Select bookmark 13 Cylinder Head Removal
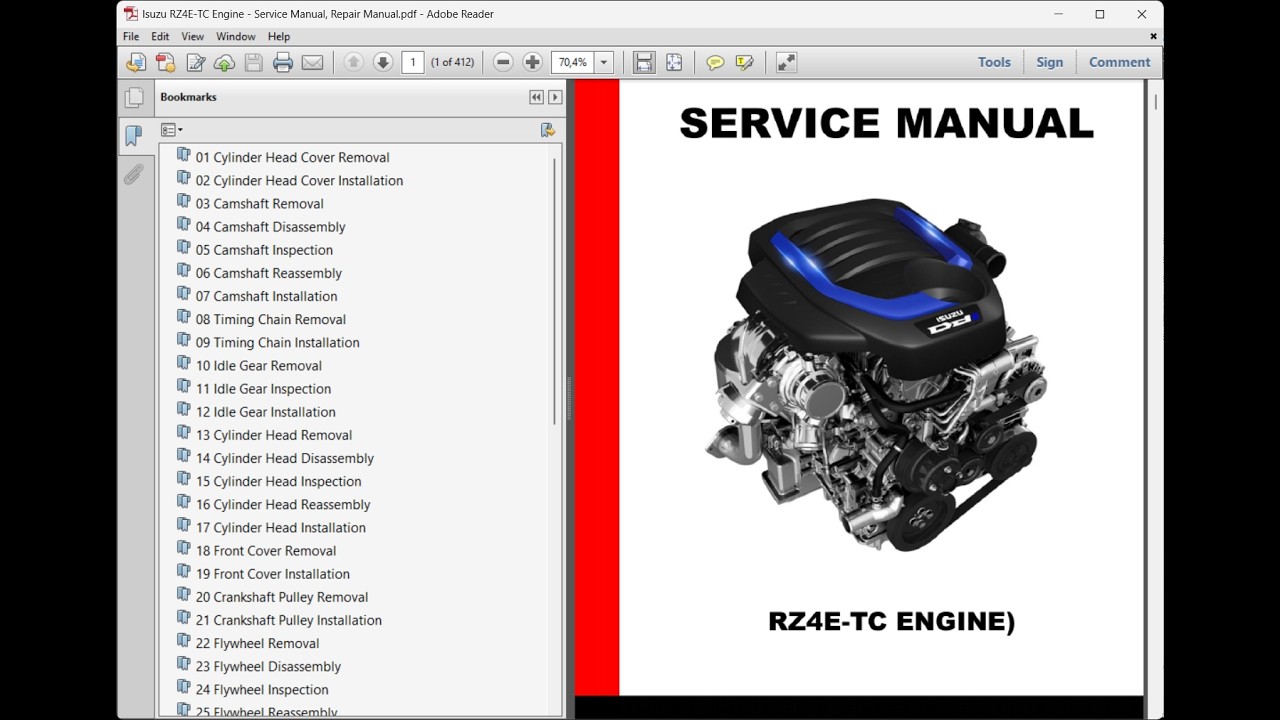The width and height of the screenshot is (1280, 720). pos(273,435)
